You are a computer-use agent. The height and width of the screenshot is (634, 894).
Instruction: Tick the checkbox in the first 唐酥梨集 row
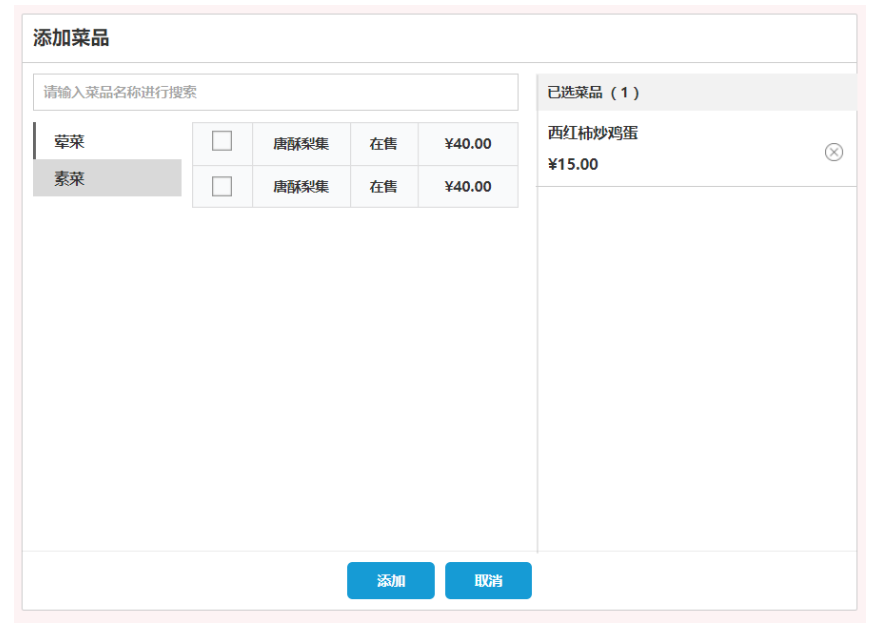coord(222,141)
